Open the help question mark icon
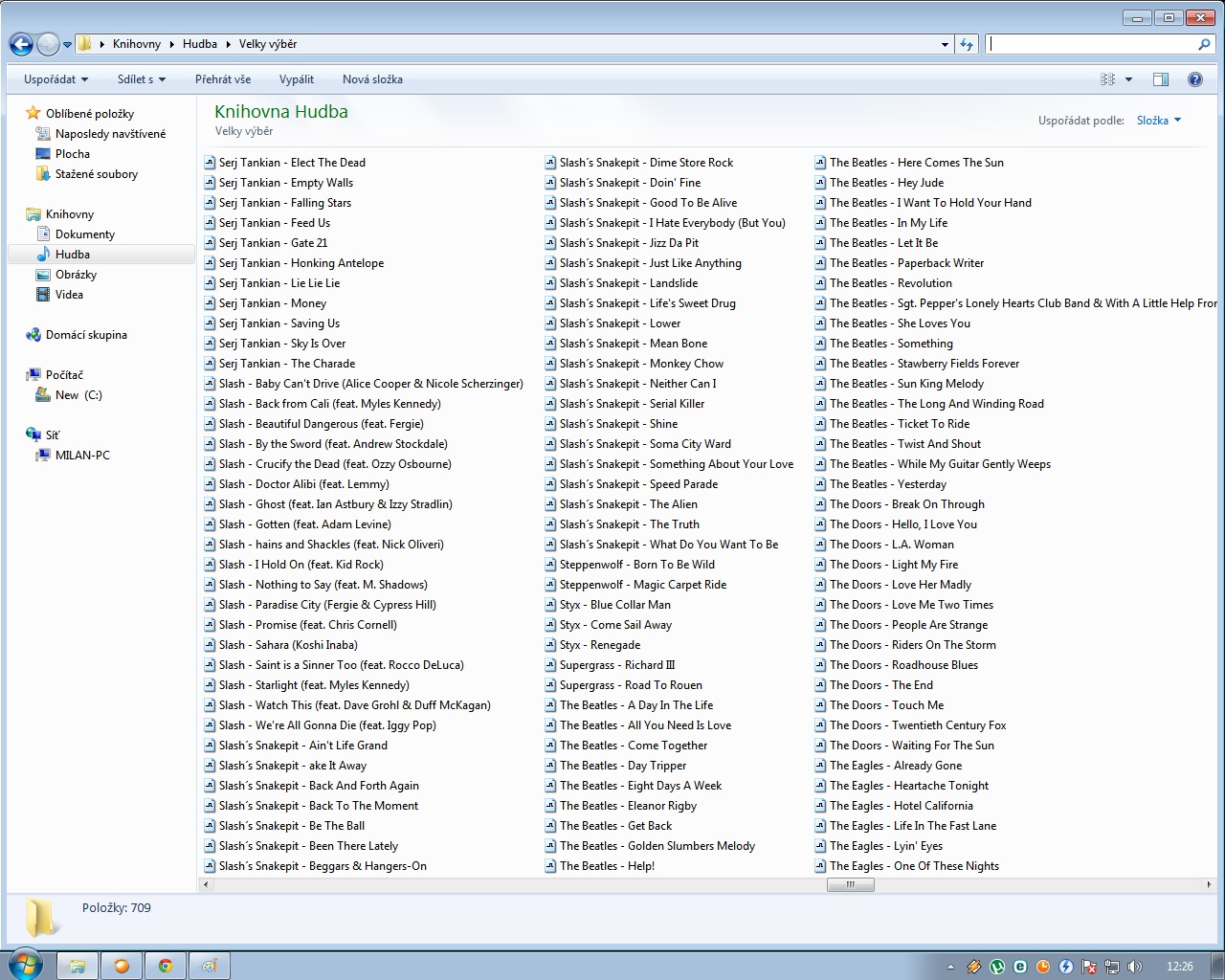Viewport: 1225px width, 980px height. tap(1194, 79)
